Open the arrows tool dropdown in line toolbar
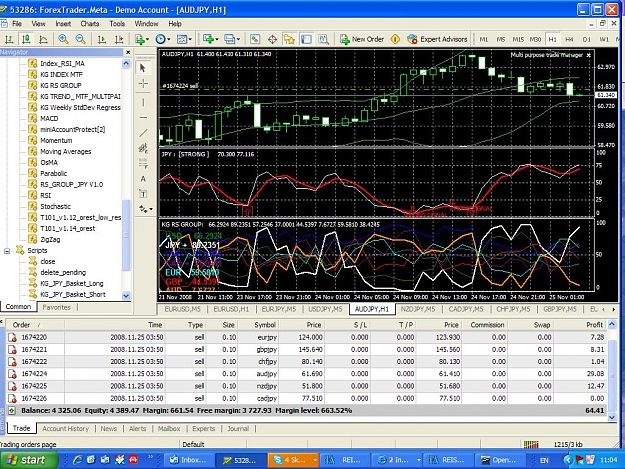625x469 pixels. 151,209
